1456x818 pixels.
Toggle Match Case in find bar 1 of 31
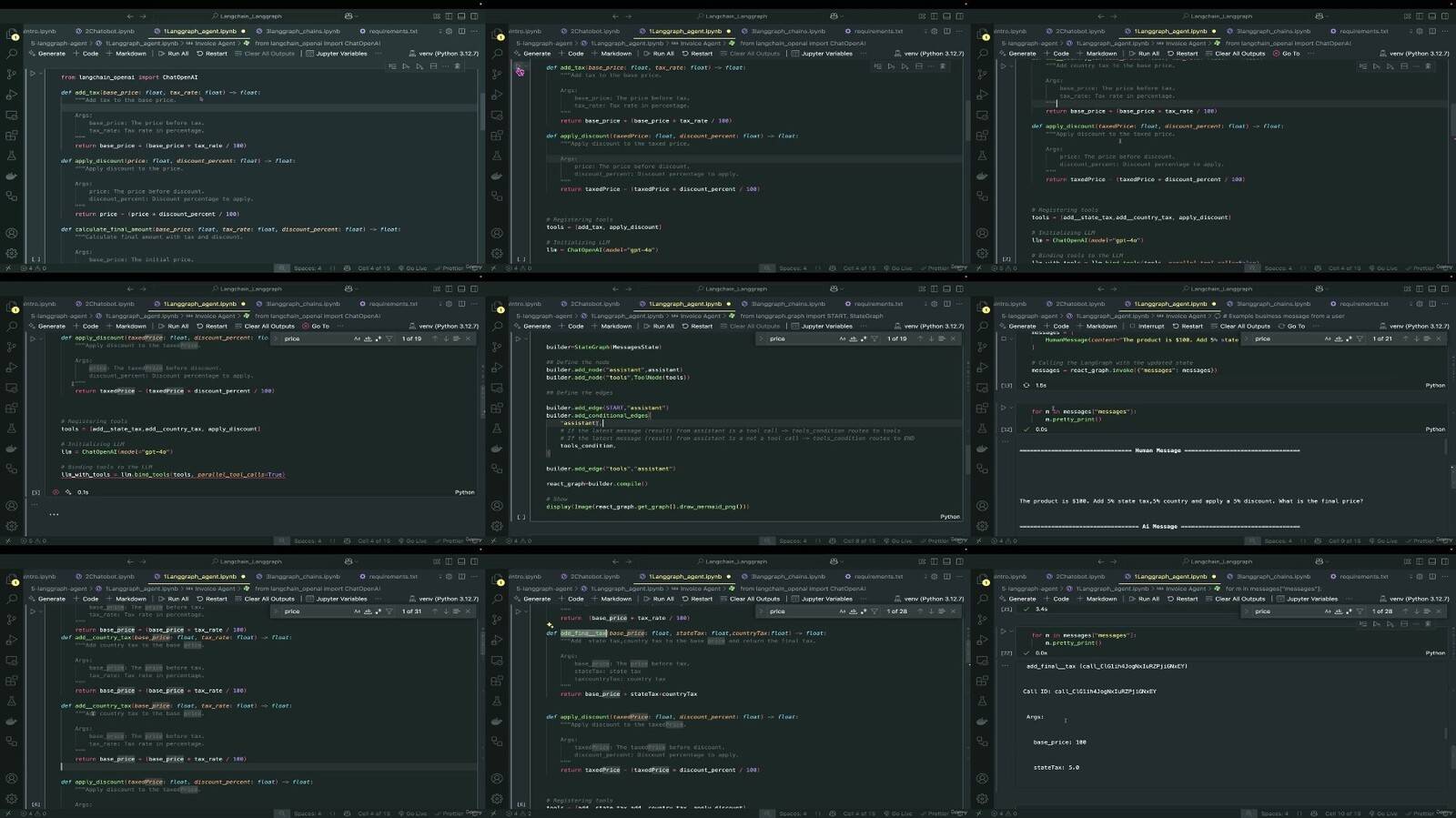358,611
